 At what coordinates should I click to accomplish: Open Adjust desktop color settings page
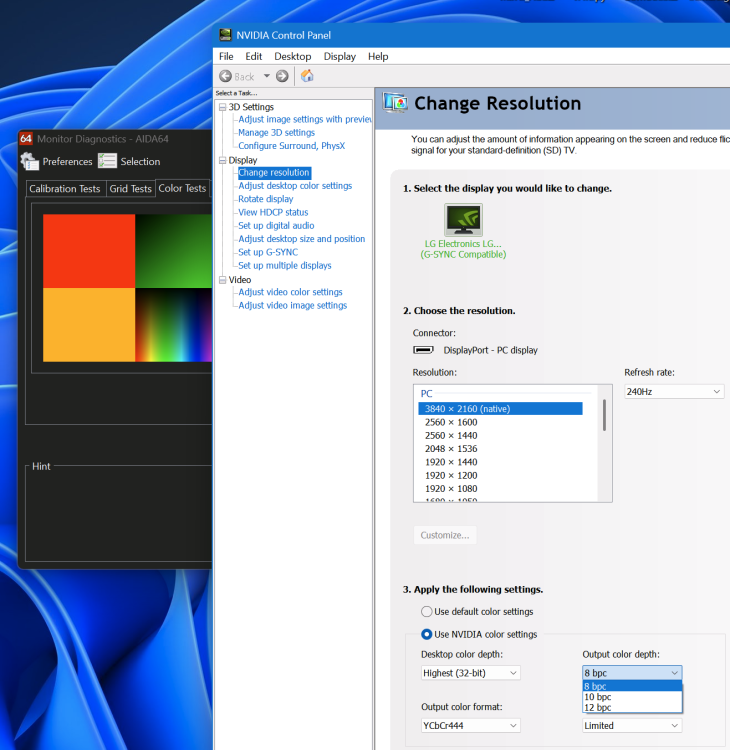coord(295,186)
